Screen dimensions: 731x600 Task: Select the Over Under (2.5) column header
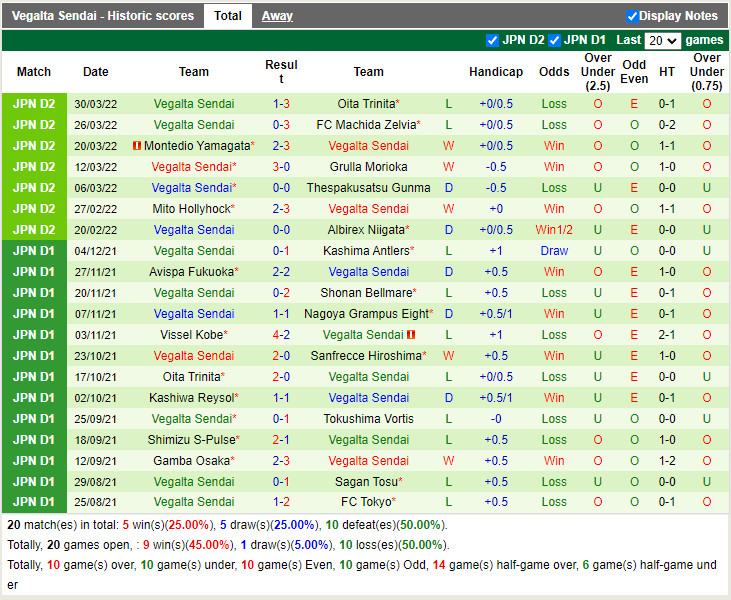click(x=598, y=72)
